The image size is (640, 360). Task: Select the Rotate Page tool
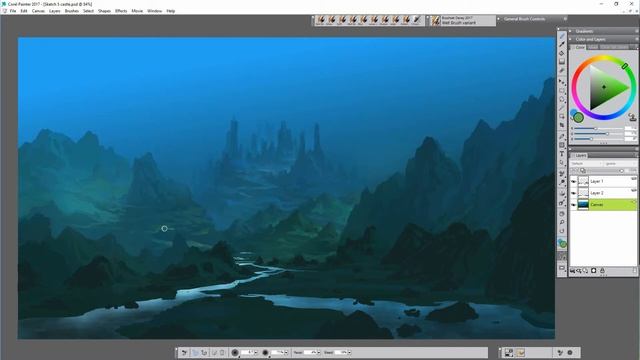pos(562,231)
